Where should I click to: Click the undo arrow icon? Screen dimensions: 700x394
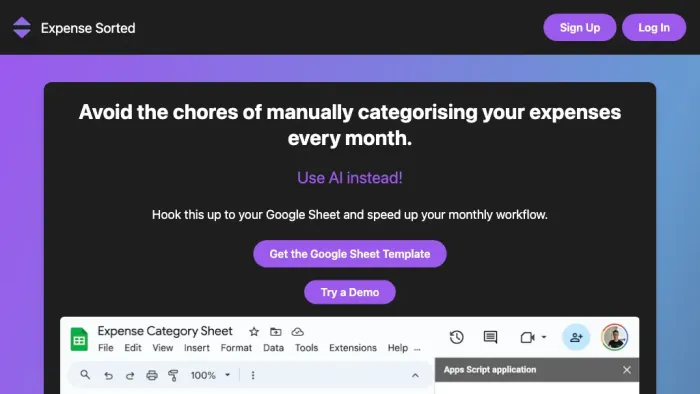tap(108, 375)
